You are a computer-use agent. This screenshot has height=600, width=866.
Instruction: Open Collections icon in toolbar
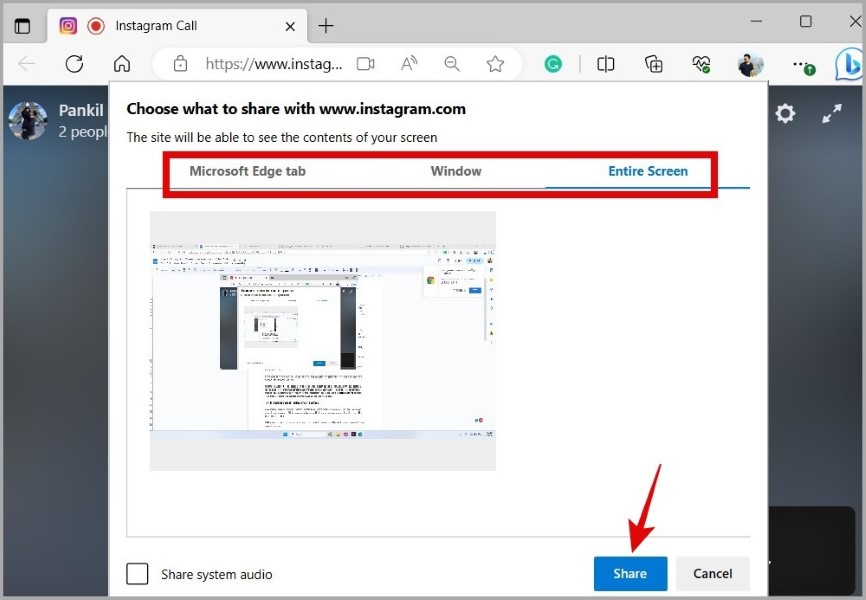653,64
